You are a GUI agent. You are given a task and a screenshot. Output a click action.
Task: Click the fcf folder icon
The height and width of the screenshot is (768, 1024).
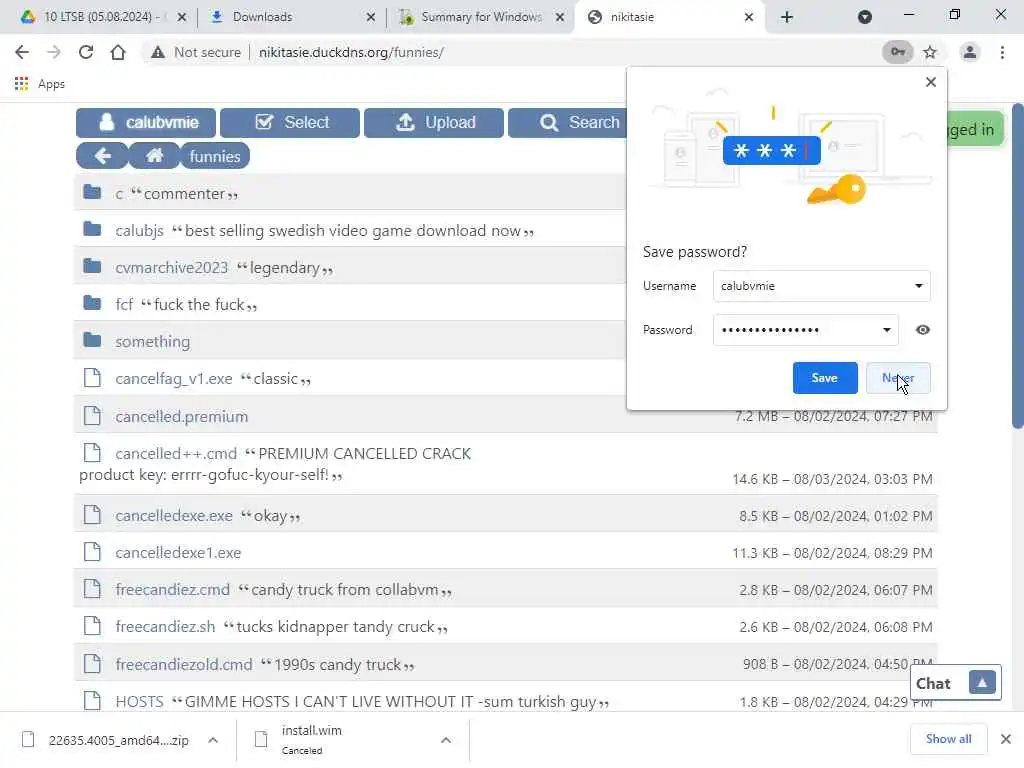(x=92, y=303)
